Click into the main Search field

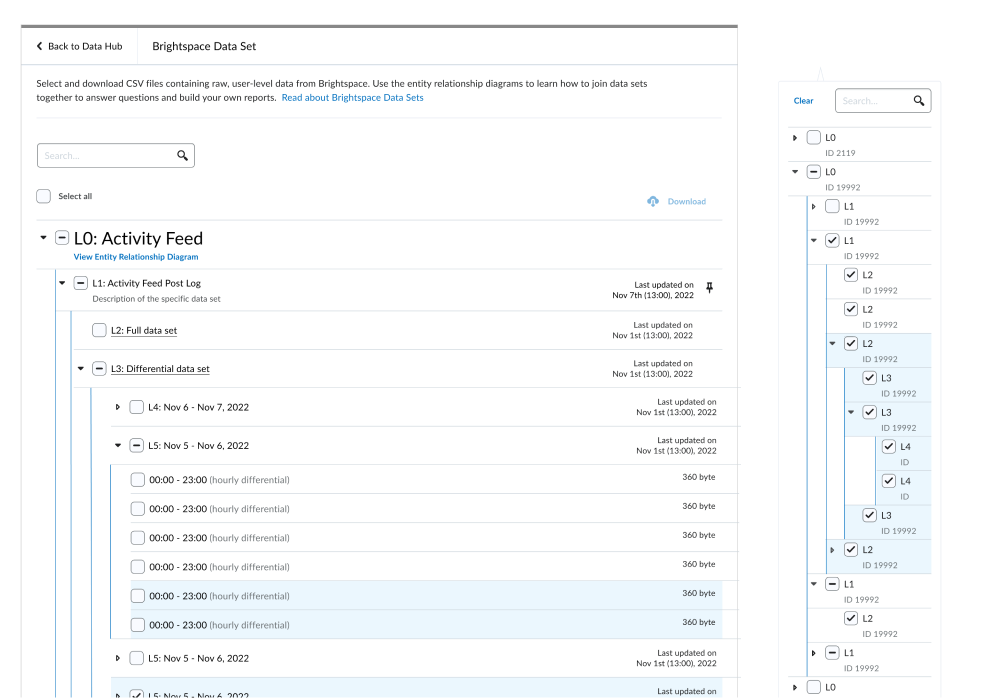click(116, 155)
